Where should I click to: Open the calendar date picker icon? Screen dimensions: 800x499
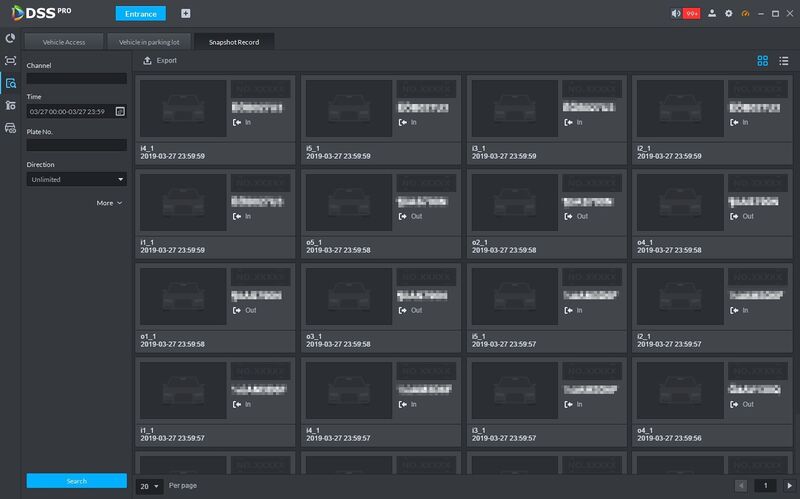point(120,111)
